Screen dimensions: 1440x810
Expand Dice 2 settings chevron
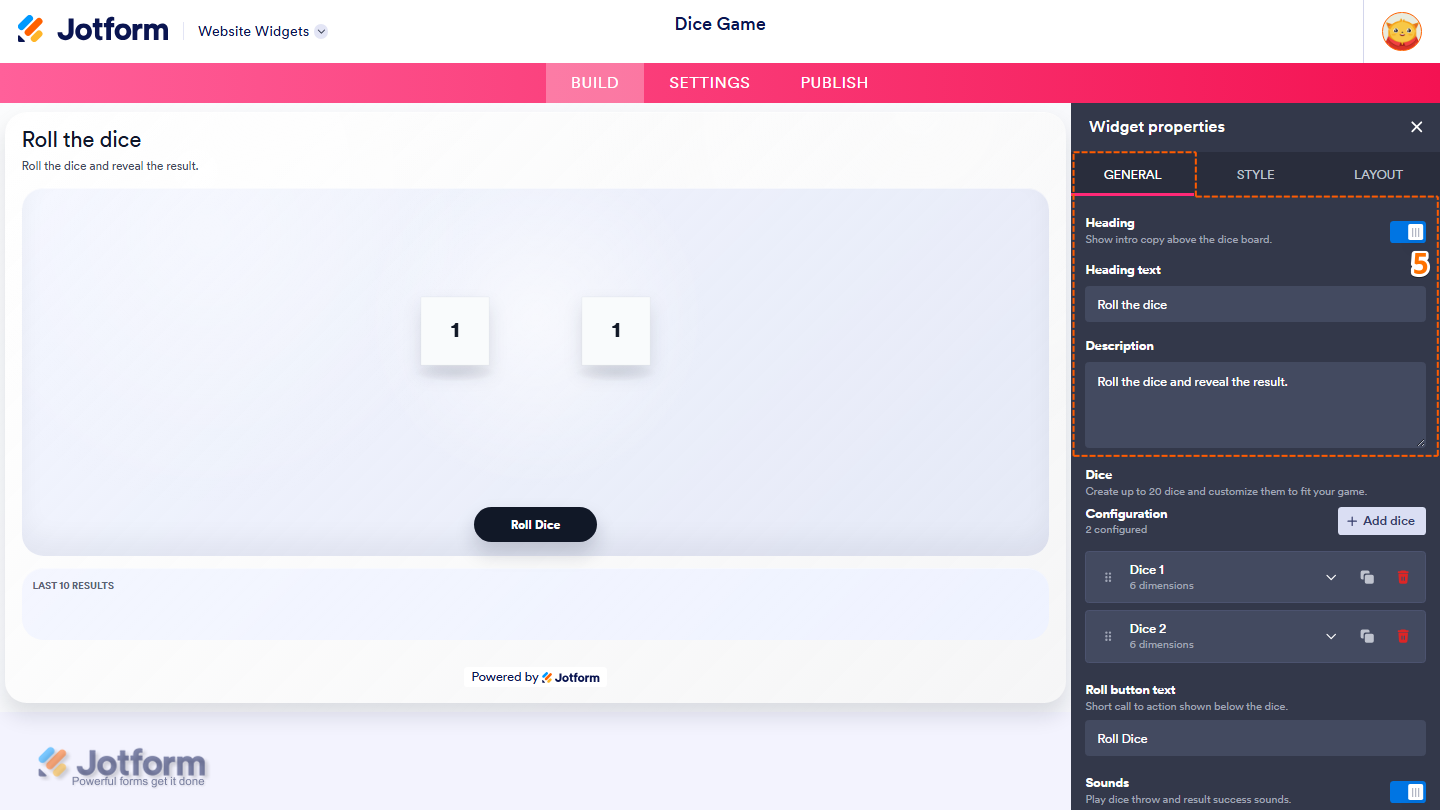pyautogui.click(x=1331, y=636)
